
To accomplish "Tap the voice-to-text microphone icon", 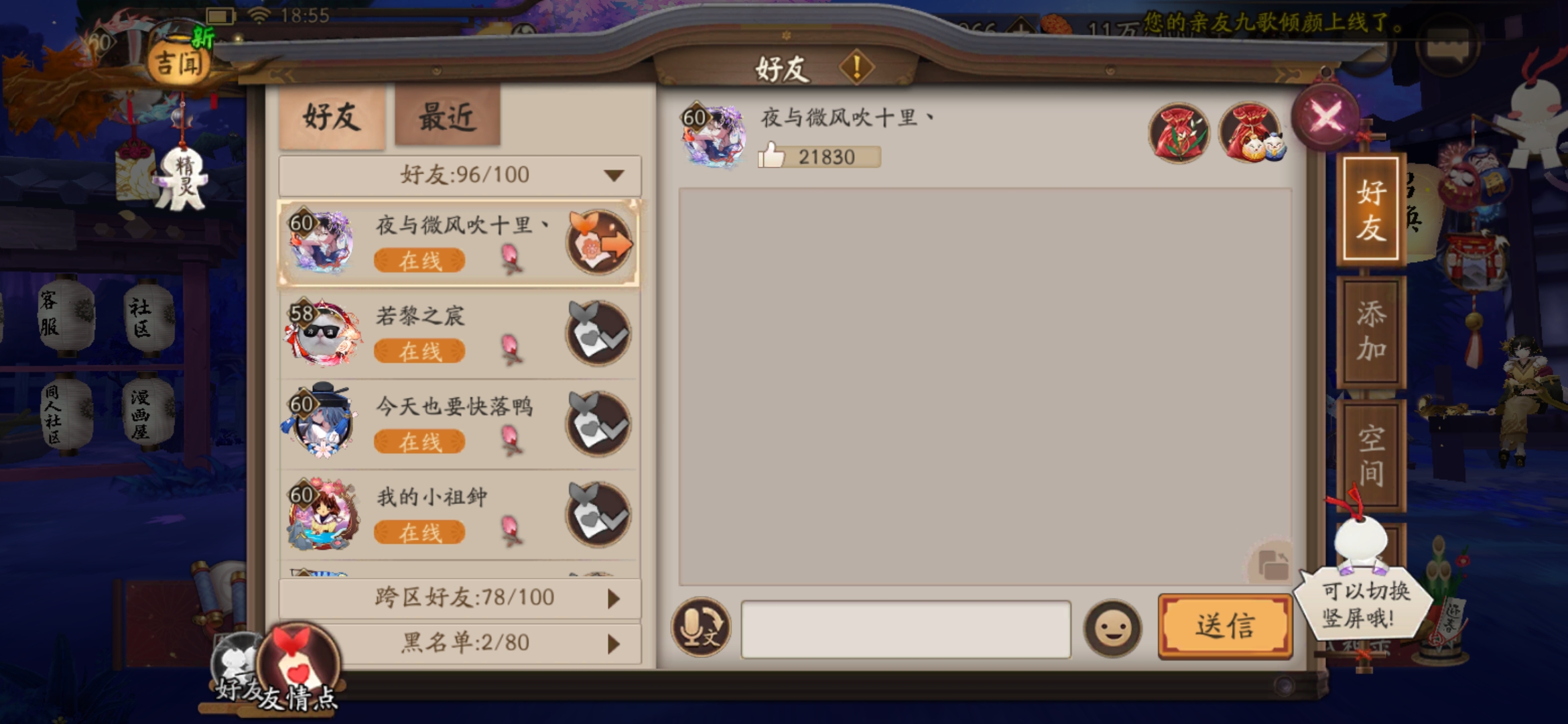I will (701, 627).
